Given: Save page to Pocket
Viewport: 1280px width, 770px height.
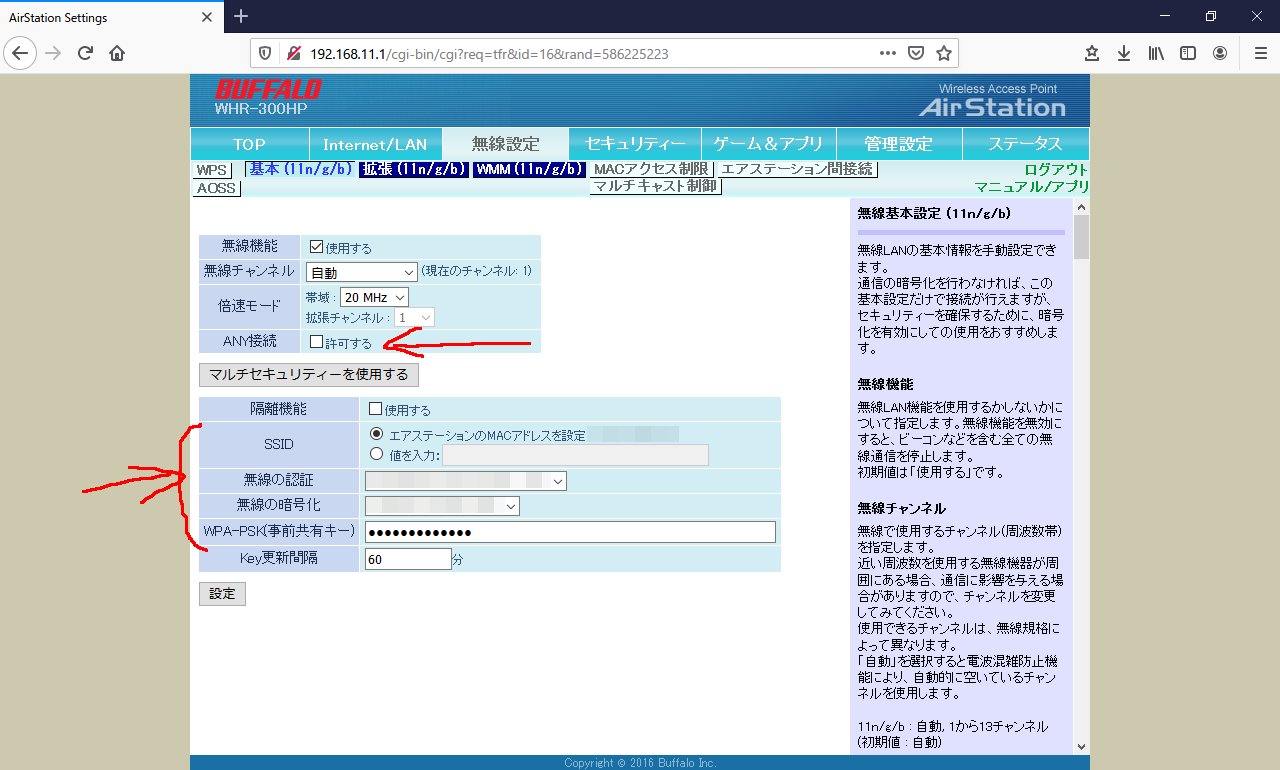Looking at the screenshot, I should pos(916,53).
